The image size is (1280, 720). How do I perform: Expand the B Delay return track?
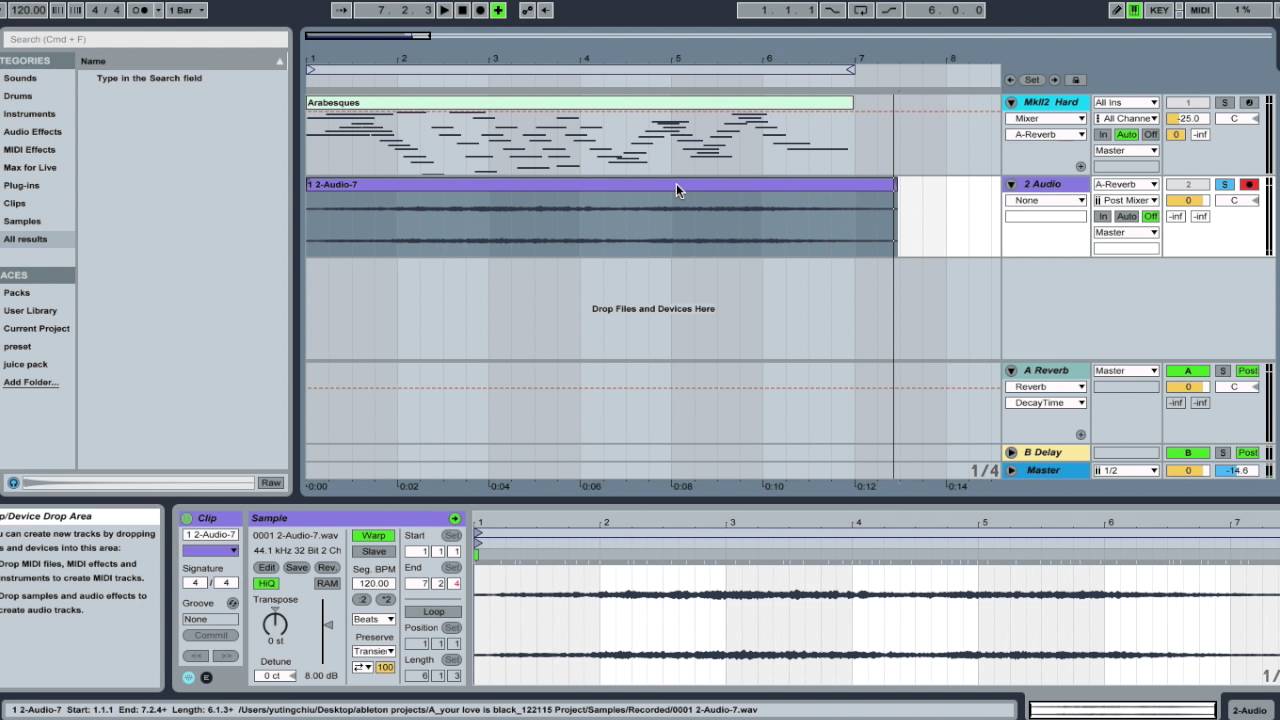pos(1011,452)
